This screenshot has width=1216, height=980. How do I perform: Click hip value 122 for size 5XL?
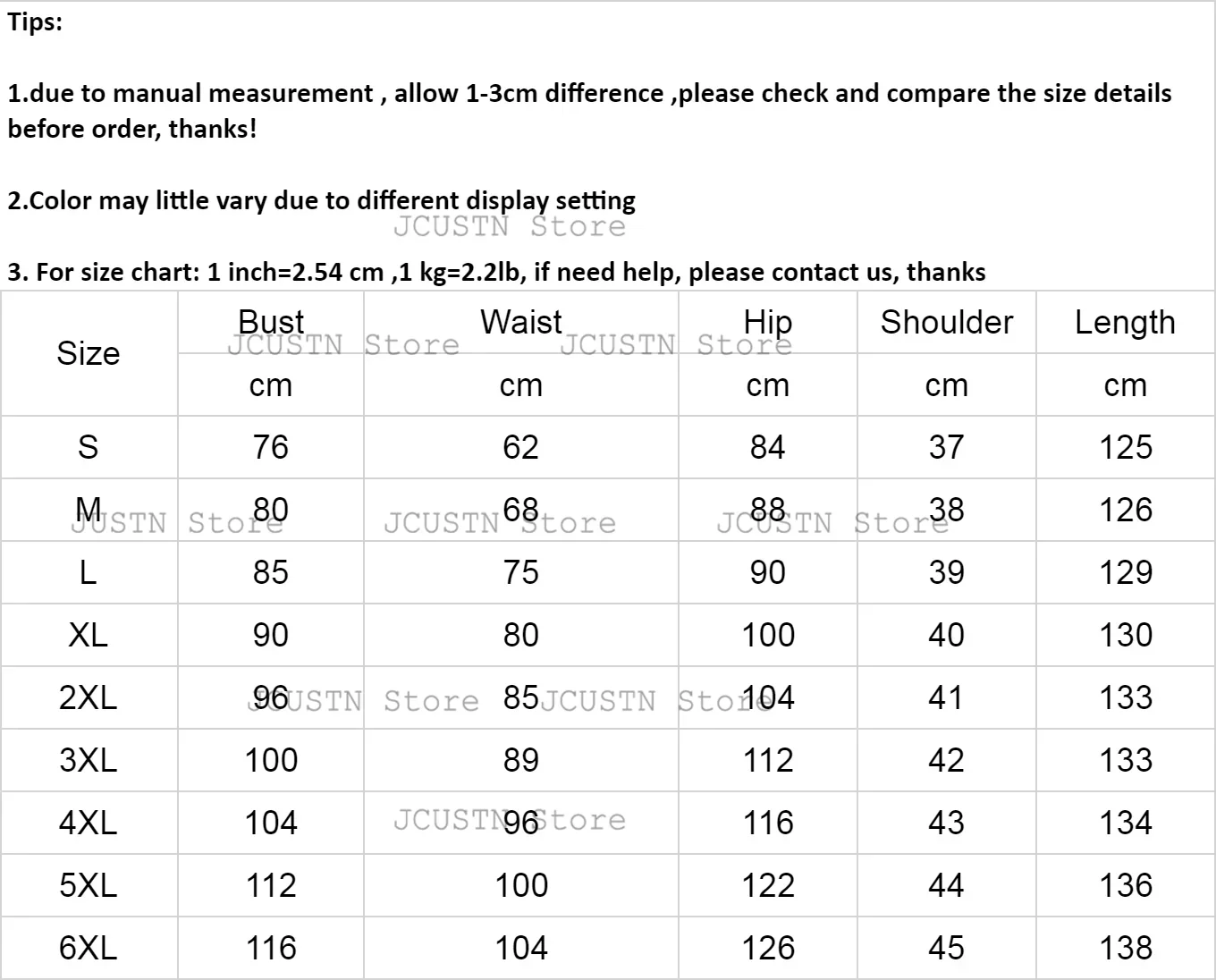coord(767,885)
